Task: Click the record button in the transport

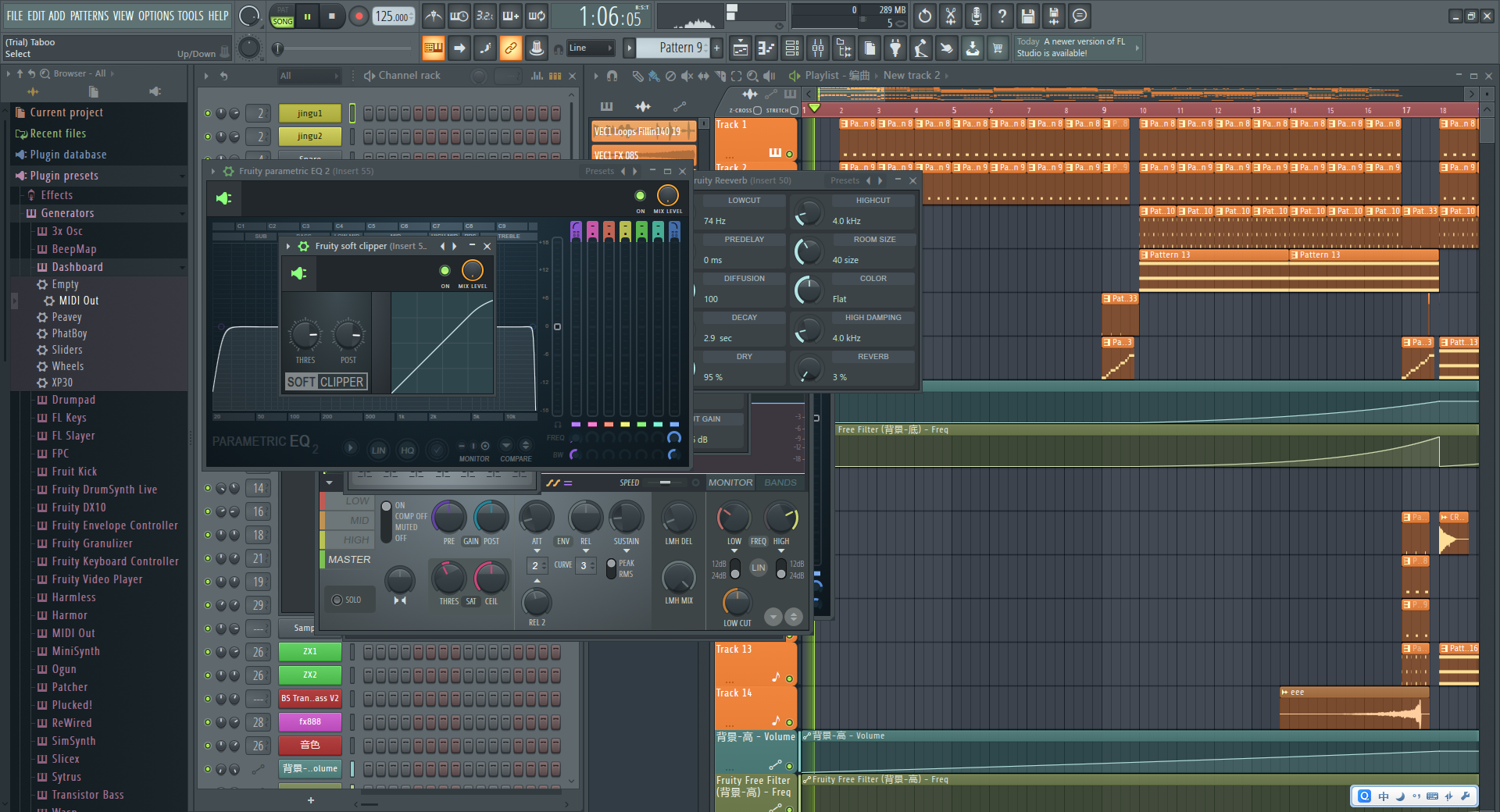Action: point(359,16)
